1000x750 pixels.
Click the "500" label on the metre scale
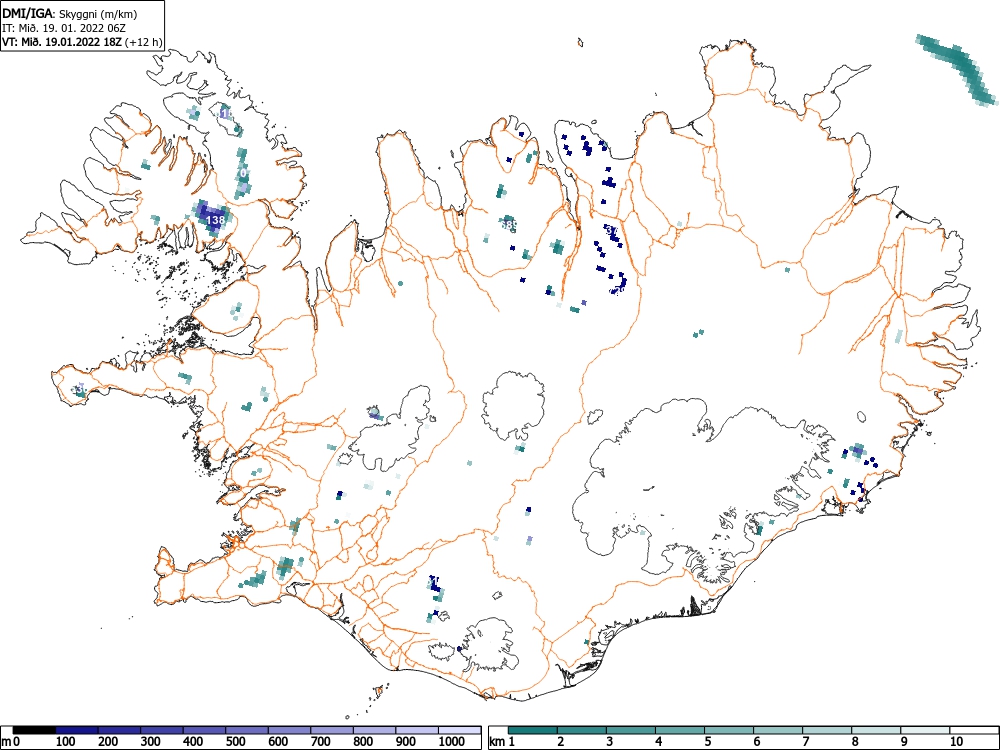click(x=236, y=742)
